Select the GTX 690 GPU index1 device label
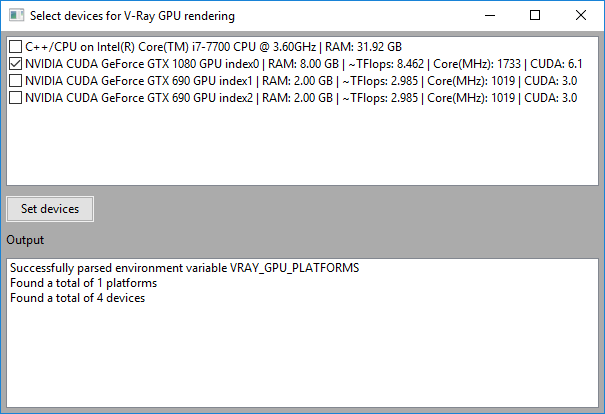605x414 pixels. point(300,80)
